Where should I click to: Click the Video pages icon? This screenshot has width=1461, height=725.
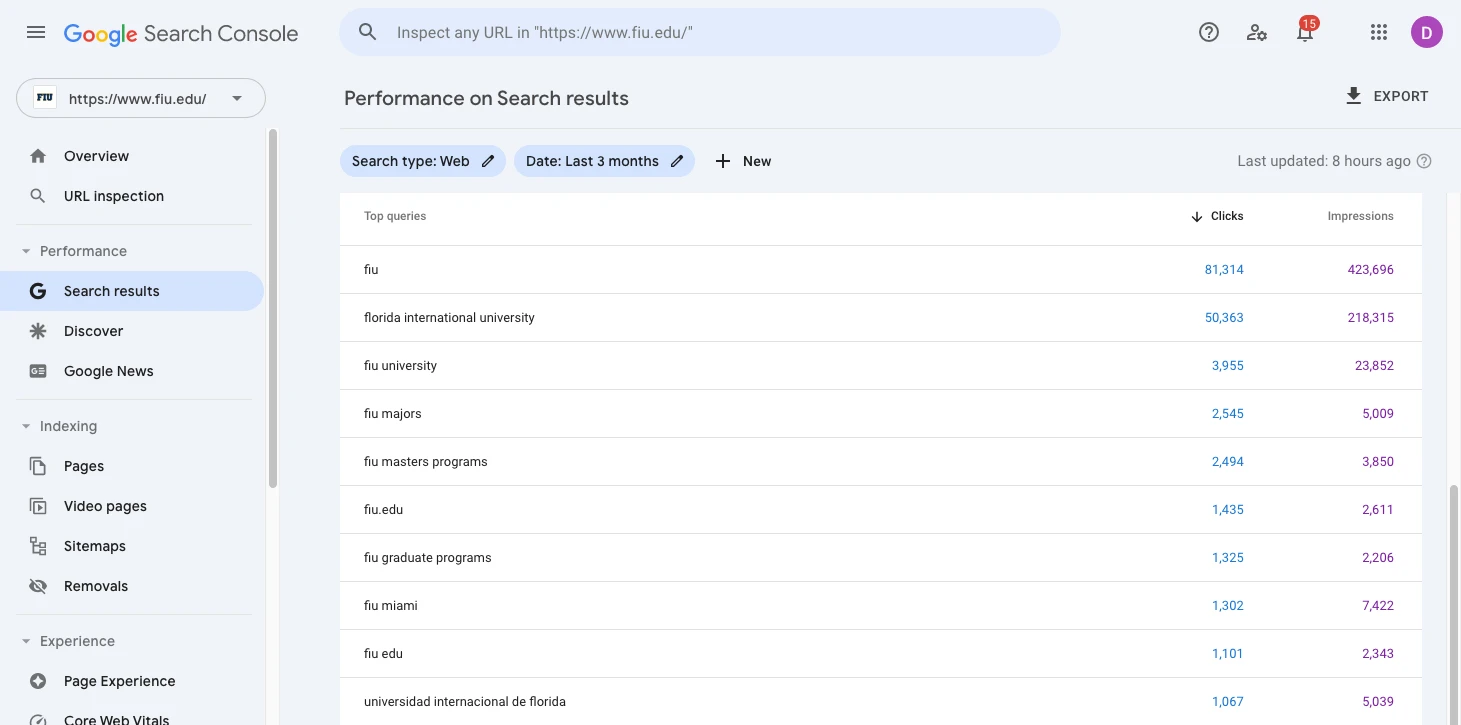click(x=38, y=506)
